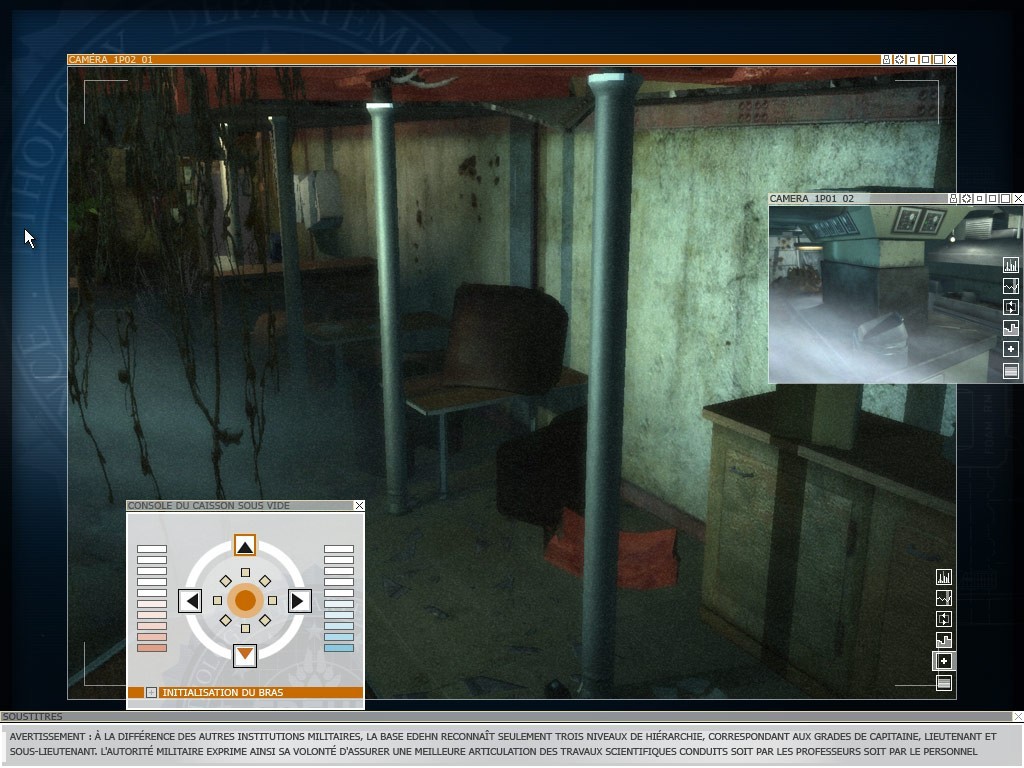The width and height of the screenshot is (1024, 768).
Task: Click the top square indicator around the center button
Action: [245, 573]
